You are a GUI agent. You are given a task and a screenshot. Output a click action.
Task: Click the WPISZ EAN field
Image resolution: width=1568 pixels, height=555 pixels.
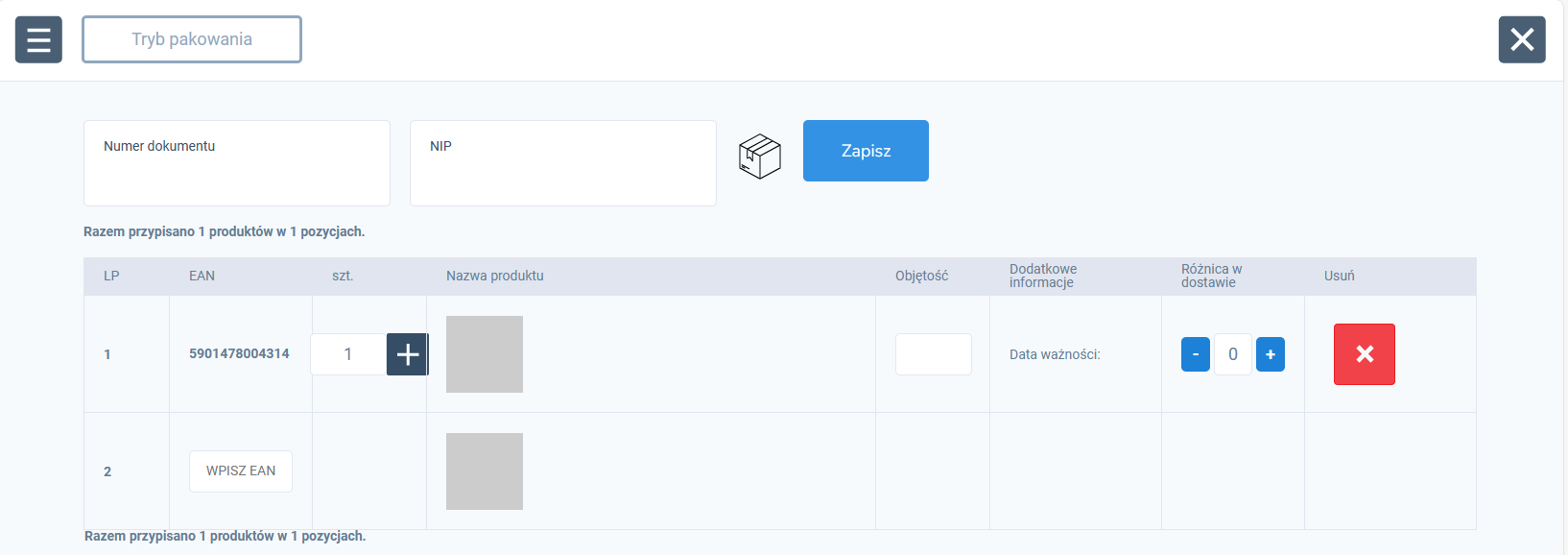click(x=241, y=471)
